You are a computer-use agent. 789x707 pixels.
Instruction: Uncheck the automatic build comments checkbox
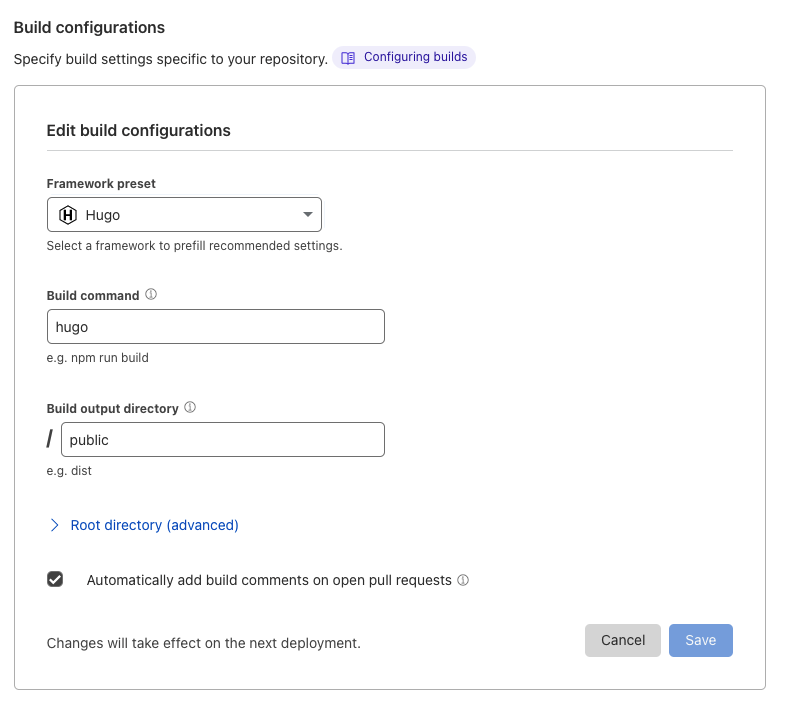point(55,579)
